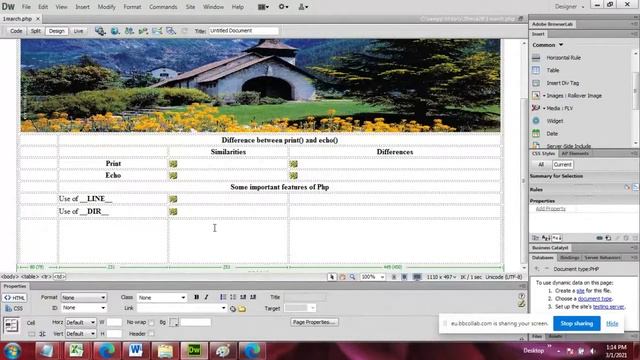The width and height of the screenshot is (640, 360).
Task: Open the Site menu
Action: point(191,7)
